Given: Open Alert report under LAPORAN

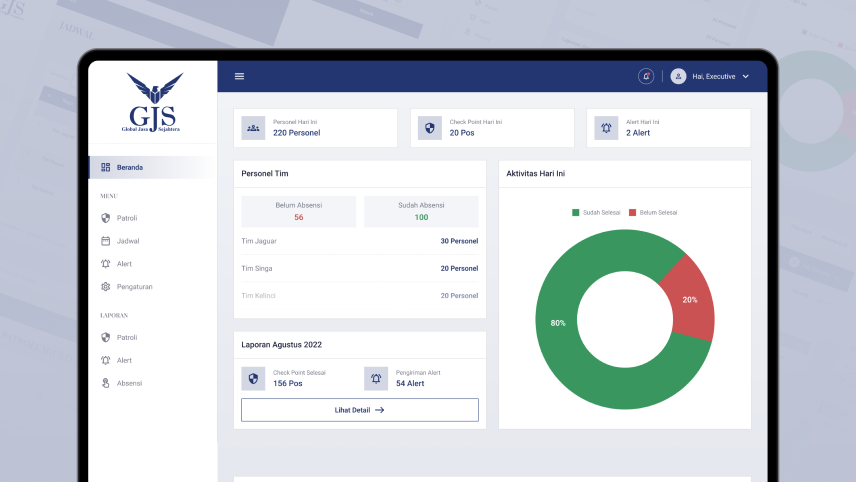Looking at the screenshot, I should pyautogui.click(x=124, y=360).
